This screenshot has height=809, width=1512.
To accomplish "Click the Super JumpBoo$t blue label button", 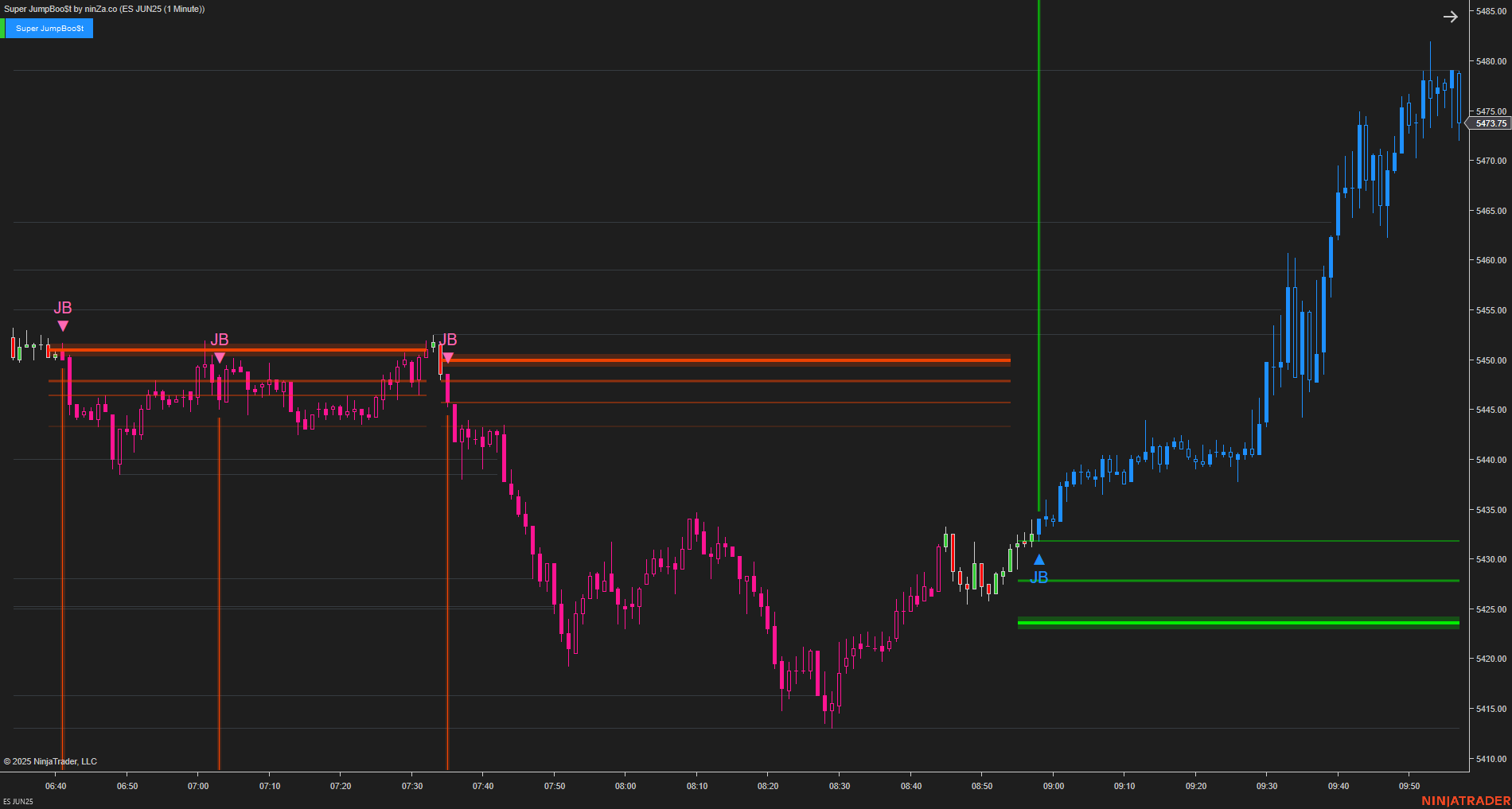I will pos(48,28).
